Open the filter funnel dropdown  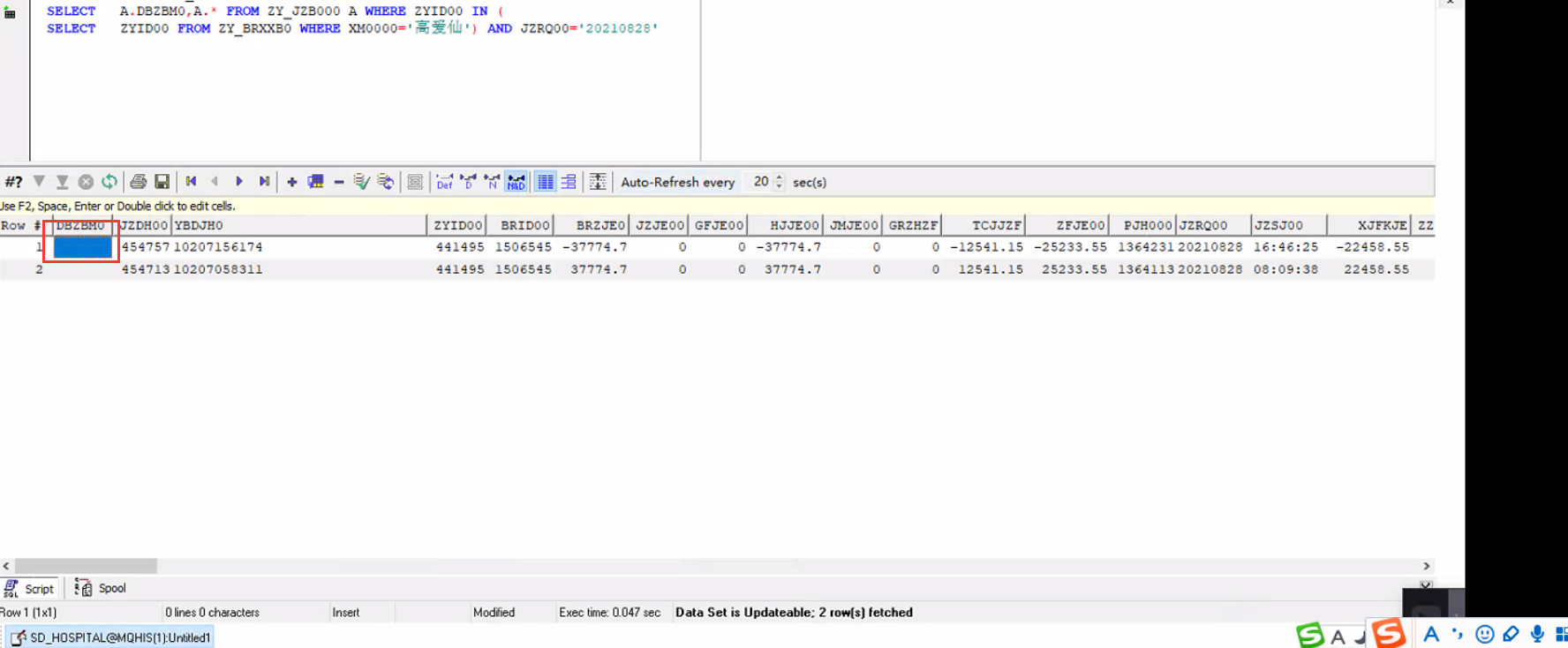(x=39, y=182)
